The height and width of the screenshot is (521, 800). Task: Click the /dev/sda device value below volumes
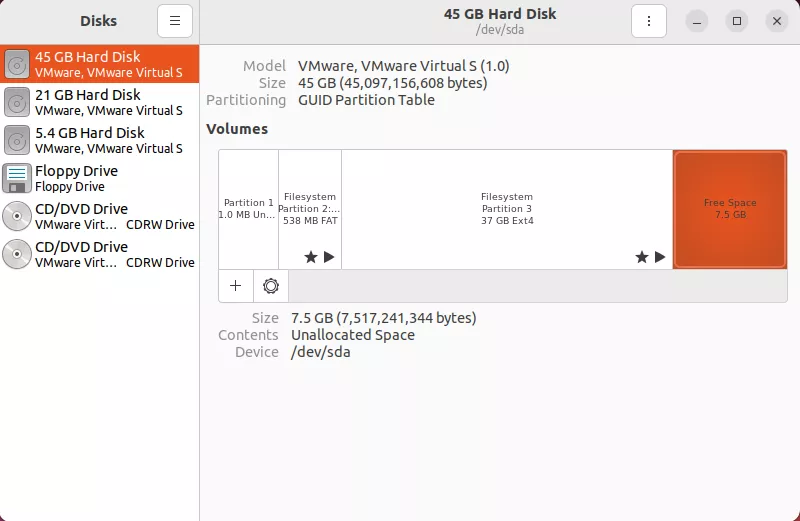(x=320, y=352)
